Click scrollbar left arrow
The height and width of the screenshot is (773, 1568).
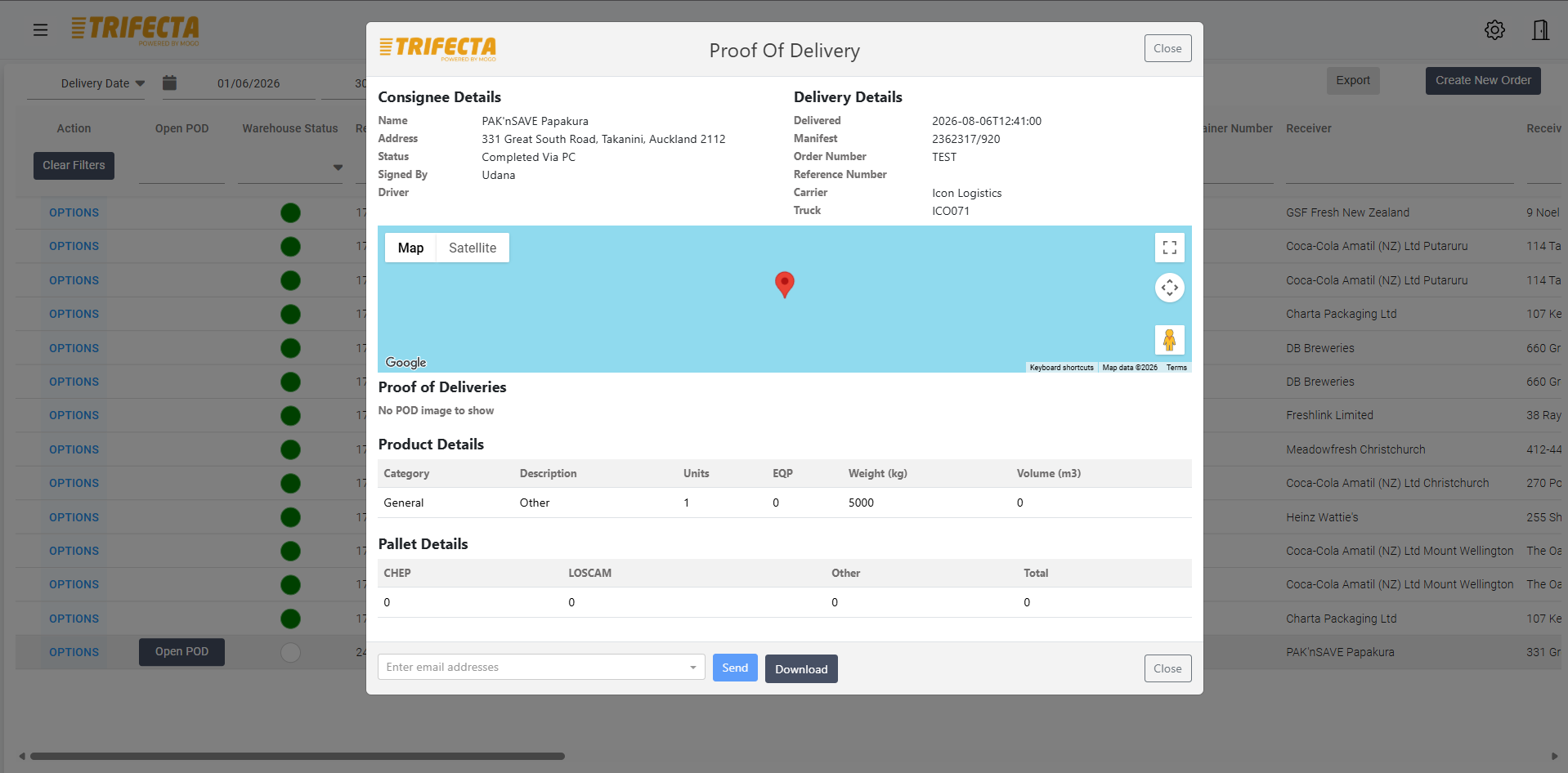point(22,756)
